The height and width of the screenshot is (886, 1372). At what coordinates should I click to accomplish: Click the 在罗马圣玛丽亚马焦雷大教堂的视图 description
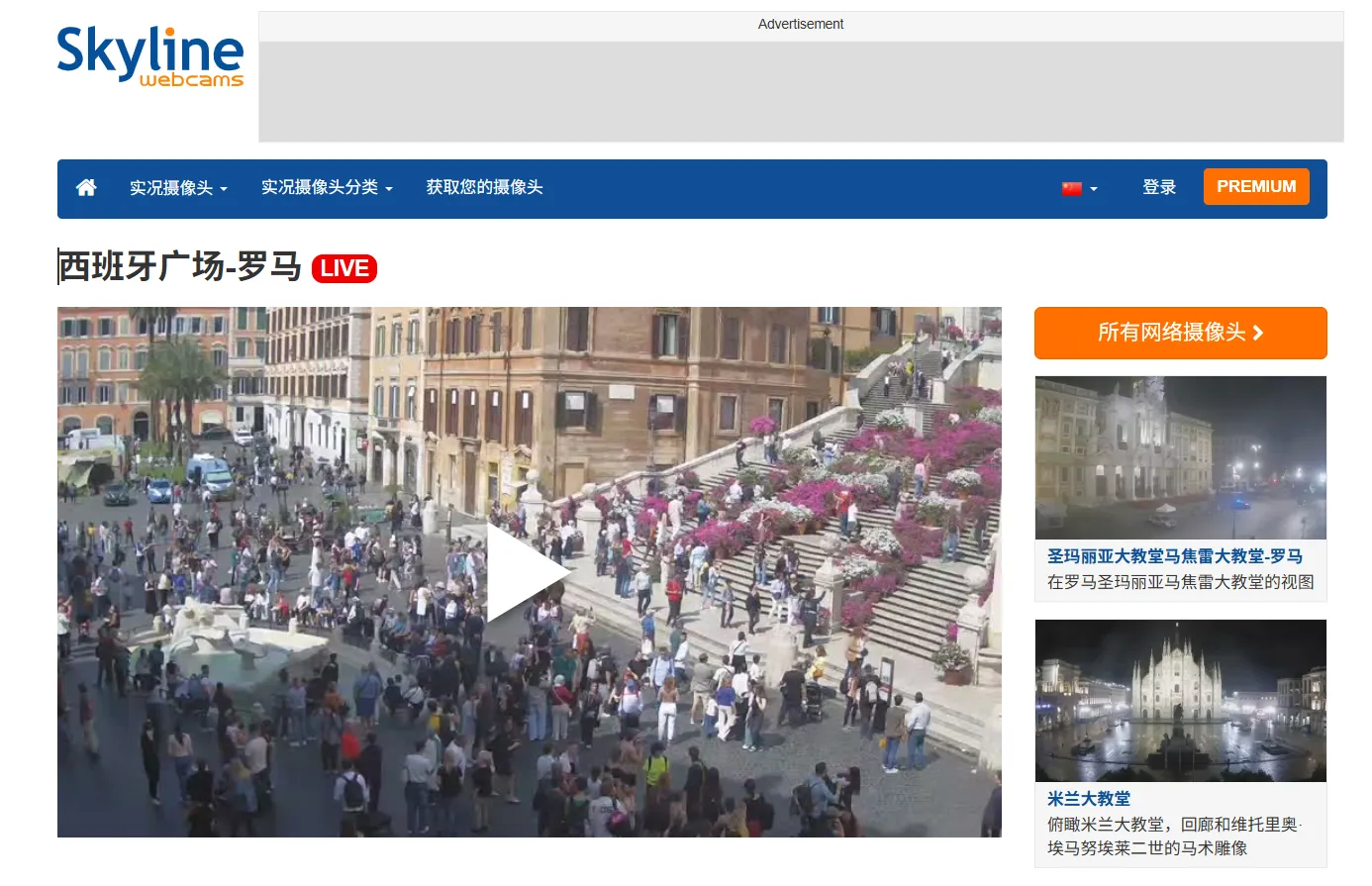click(x=1180, y=582)
